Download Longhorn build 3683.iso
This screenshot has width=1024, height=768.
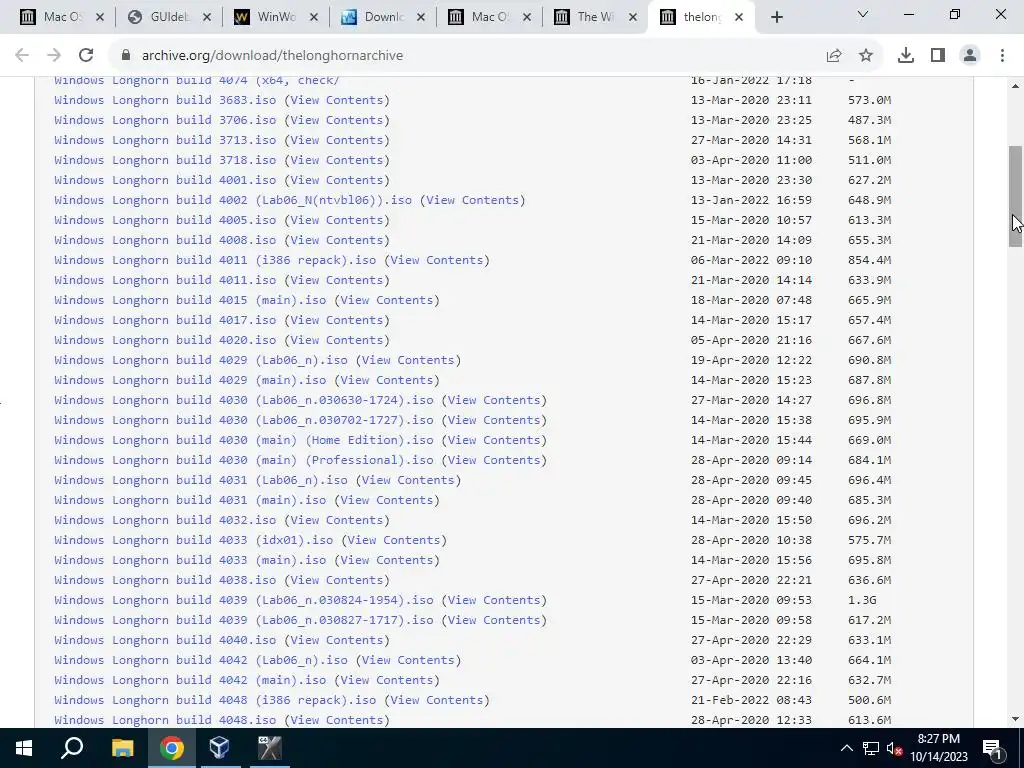[165, 100]
